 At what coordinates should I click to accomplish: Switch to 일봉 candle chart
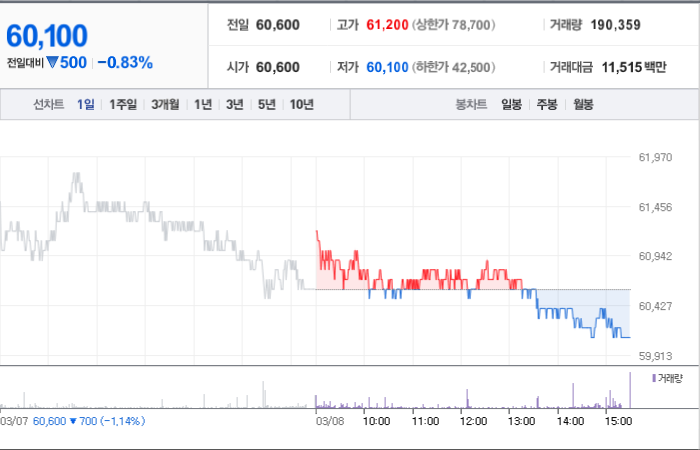pos(511,105)
